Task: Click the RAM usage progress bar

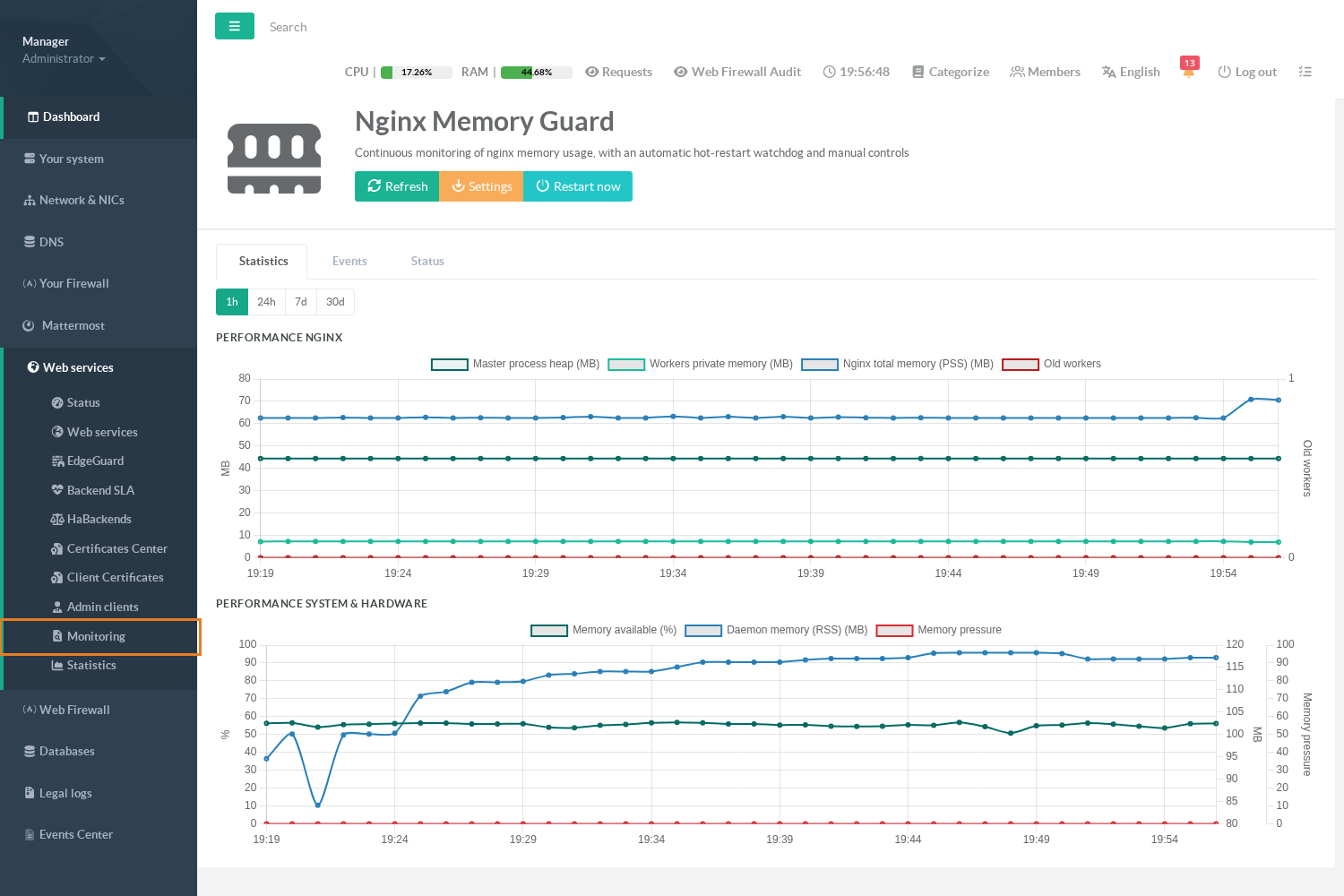Action: point(537,73)
